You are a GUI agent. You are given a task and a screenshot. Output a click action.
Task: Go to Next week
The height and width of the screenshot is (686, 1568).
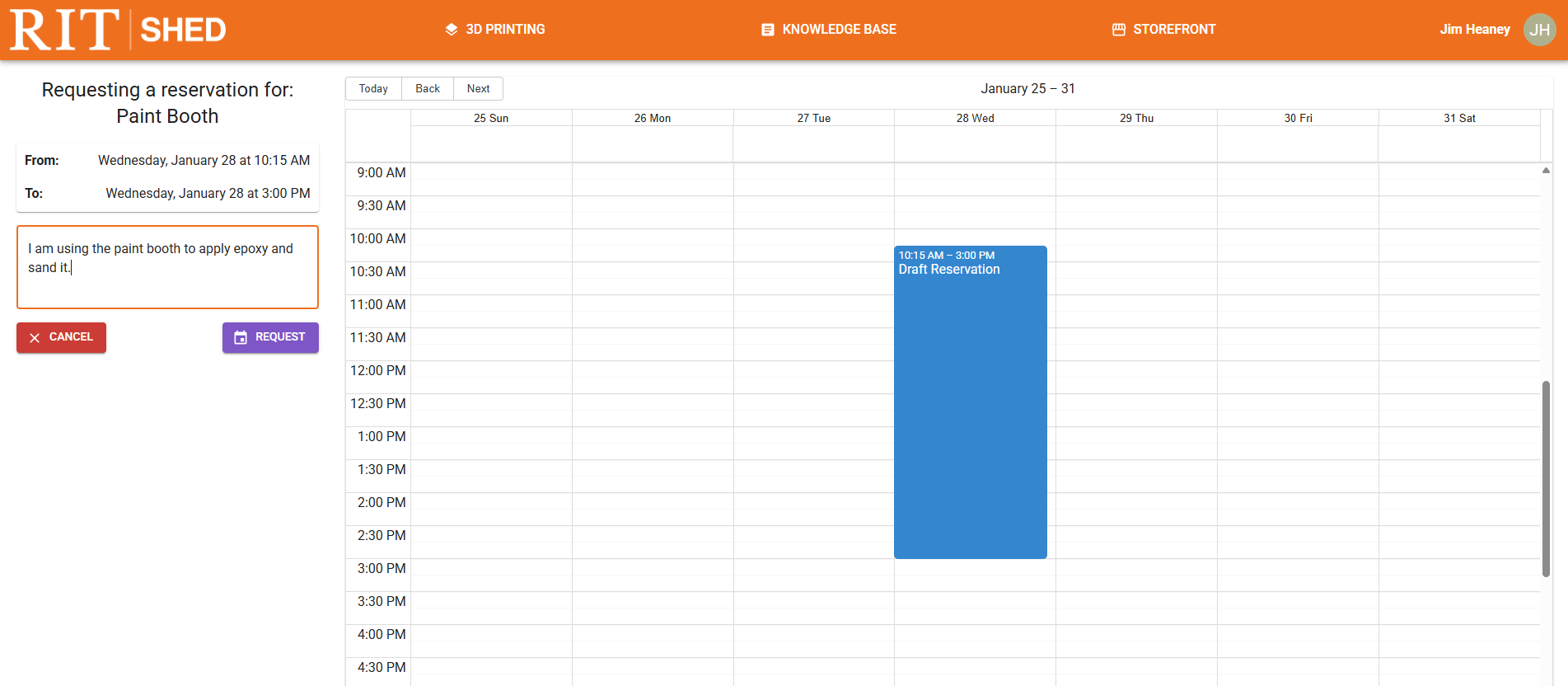(x=478, y=88)
